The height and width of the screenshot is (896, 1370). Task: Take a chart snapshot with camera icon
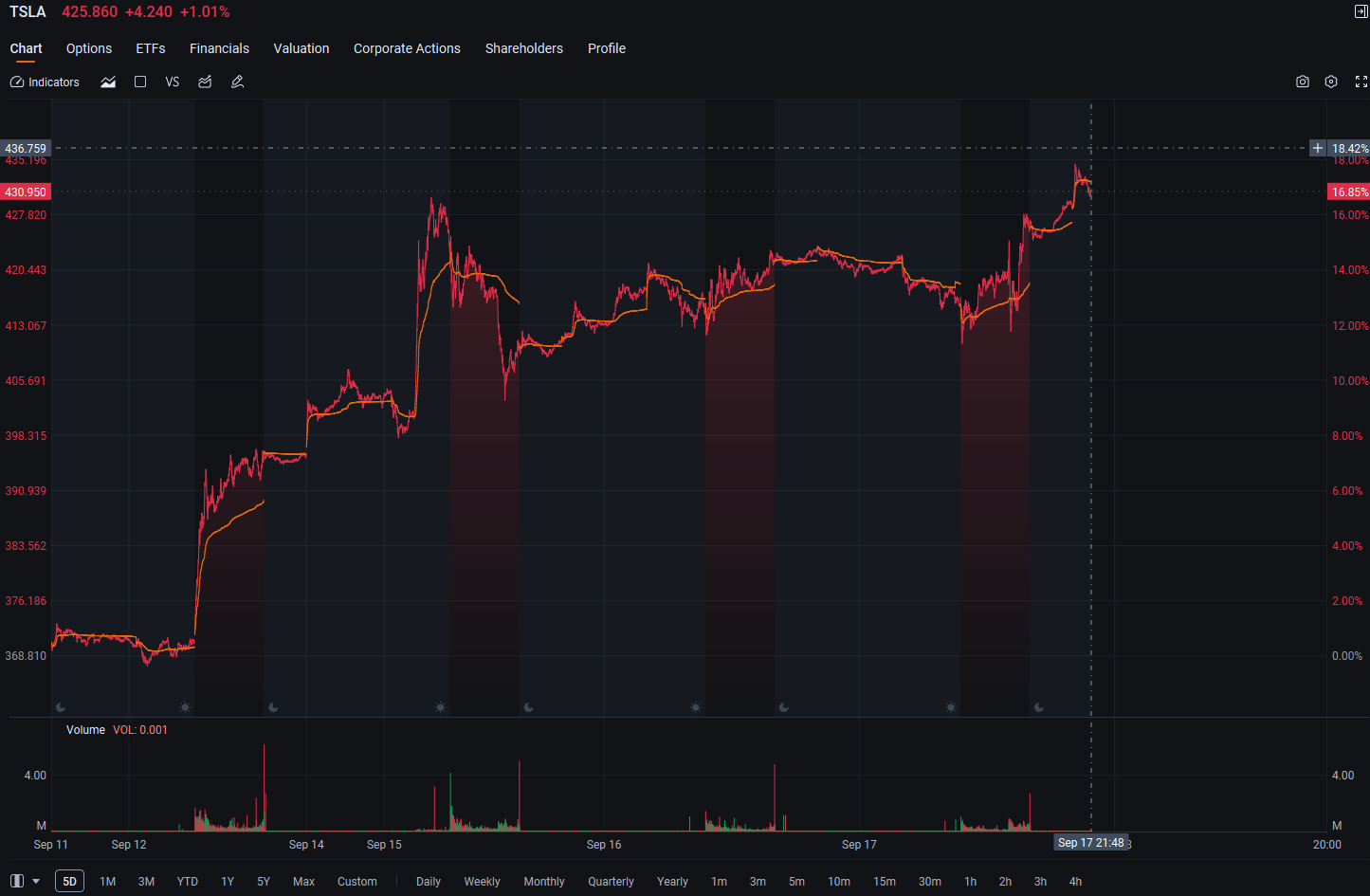click(1303, 82)
